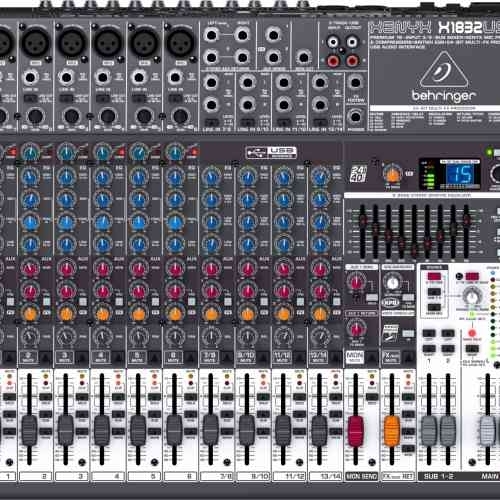Image resolution: width=500 pixels, height=500 pixels.
Task: Click the left red RCA jack
Action: pyautogui.click(x=333, y=61)
